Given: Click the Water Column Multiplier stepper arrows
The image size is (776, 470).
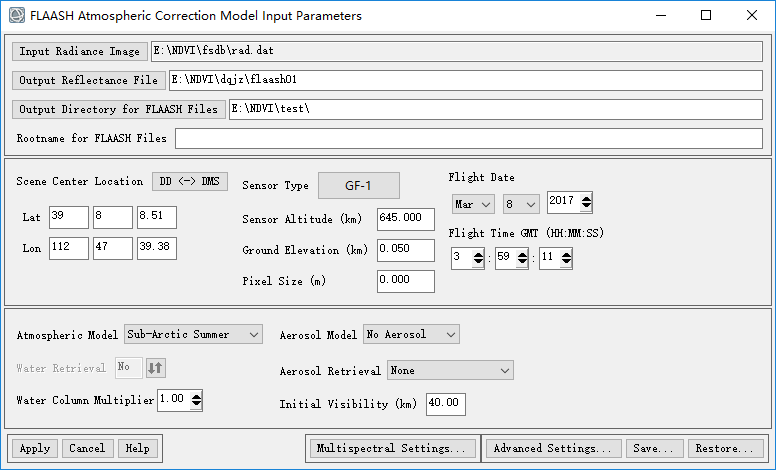Looking at the screenshot, I should 196,400.
